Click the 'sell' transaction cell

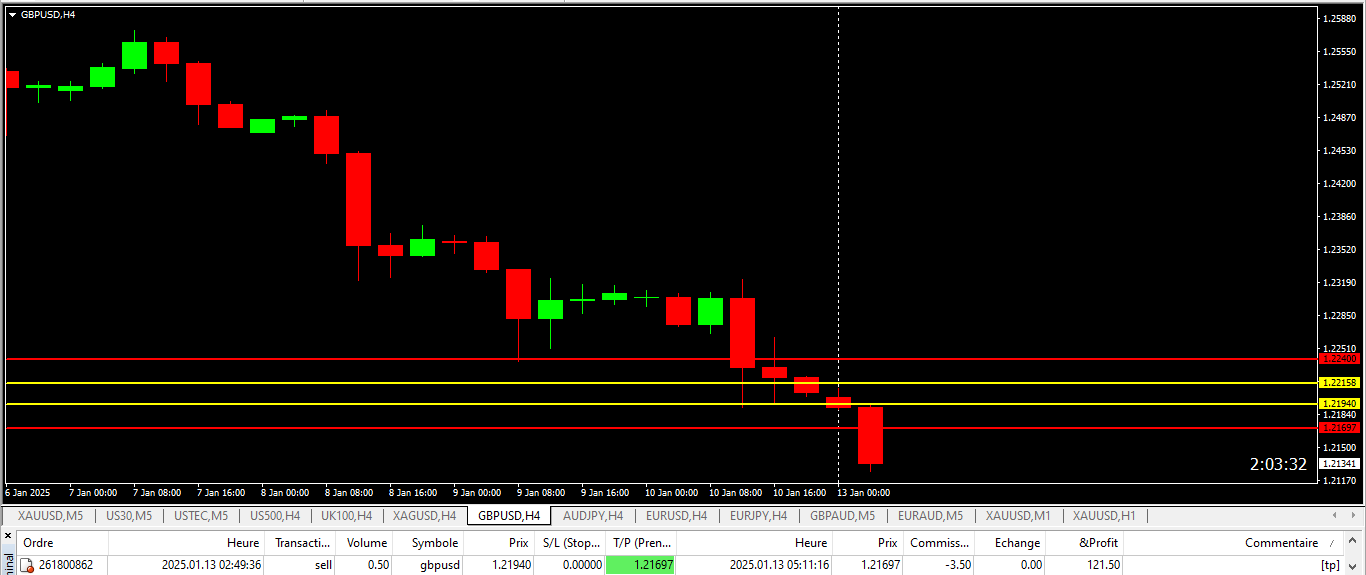(323, 565)
